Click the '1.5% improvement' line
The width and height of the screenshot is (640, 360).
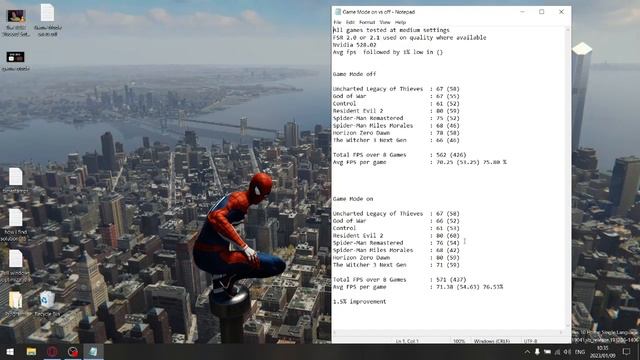click(x=359, y=302)
